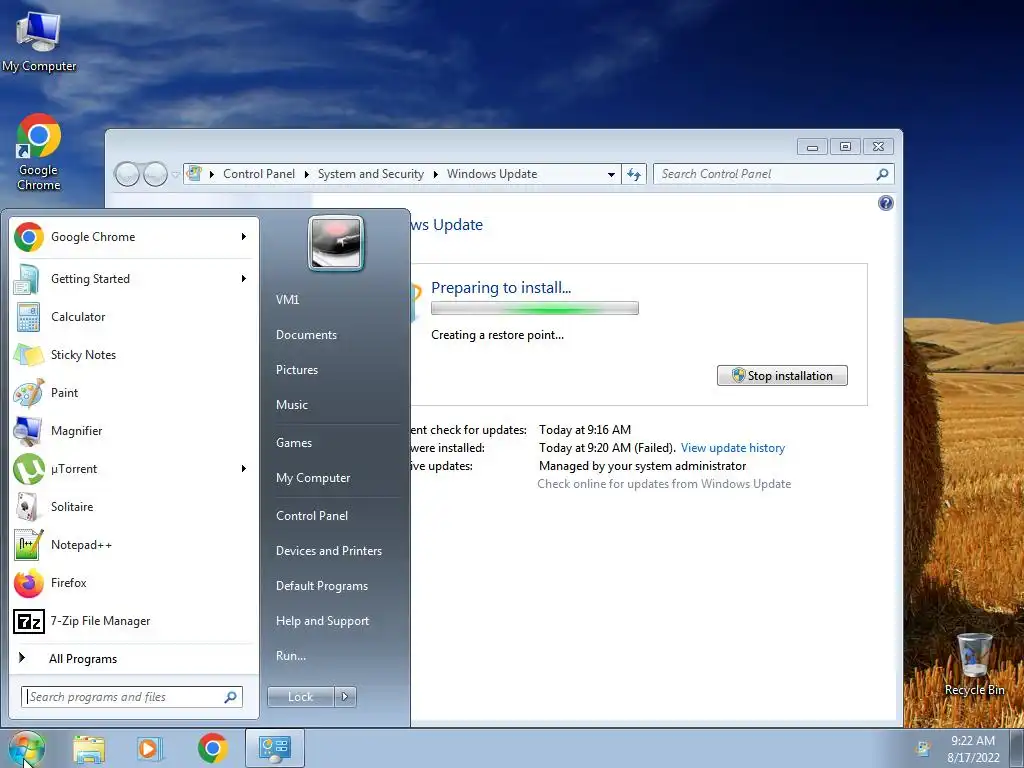1024x768 pixels.
Task: Open Music from Start menu
Action: tap(292, 405)
